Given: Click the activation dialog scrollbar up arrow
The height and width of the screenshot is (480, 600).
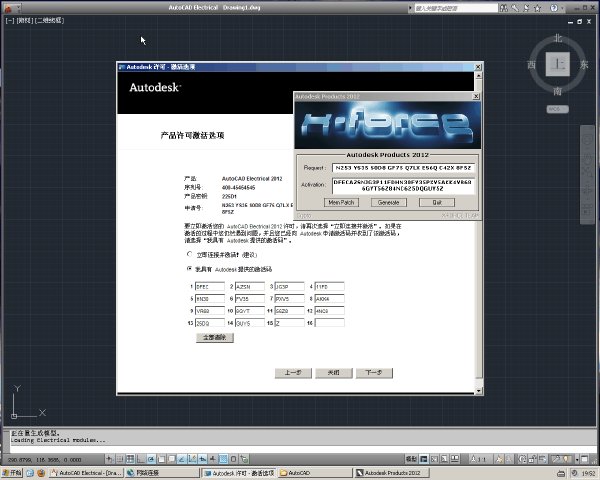Looking at the screenshot, I should point(479,75).
